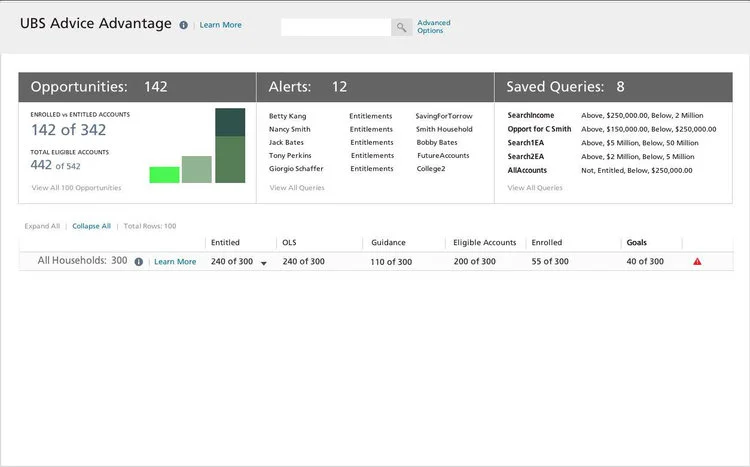Click the Enrolled value 55 of 300
Viewport: 750px width, 467px height.
pyautogui.click(x=550, y=261)
